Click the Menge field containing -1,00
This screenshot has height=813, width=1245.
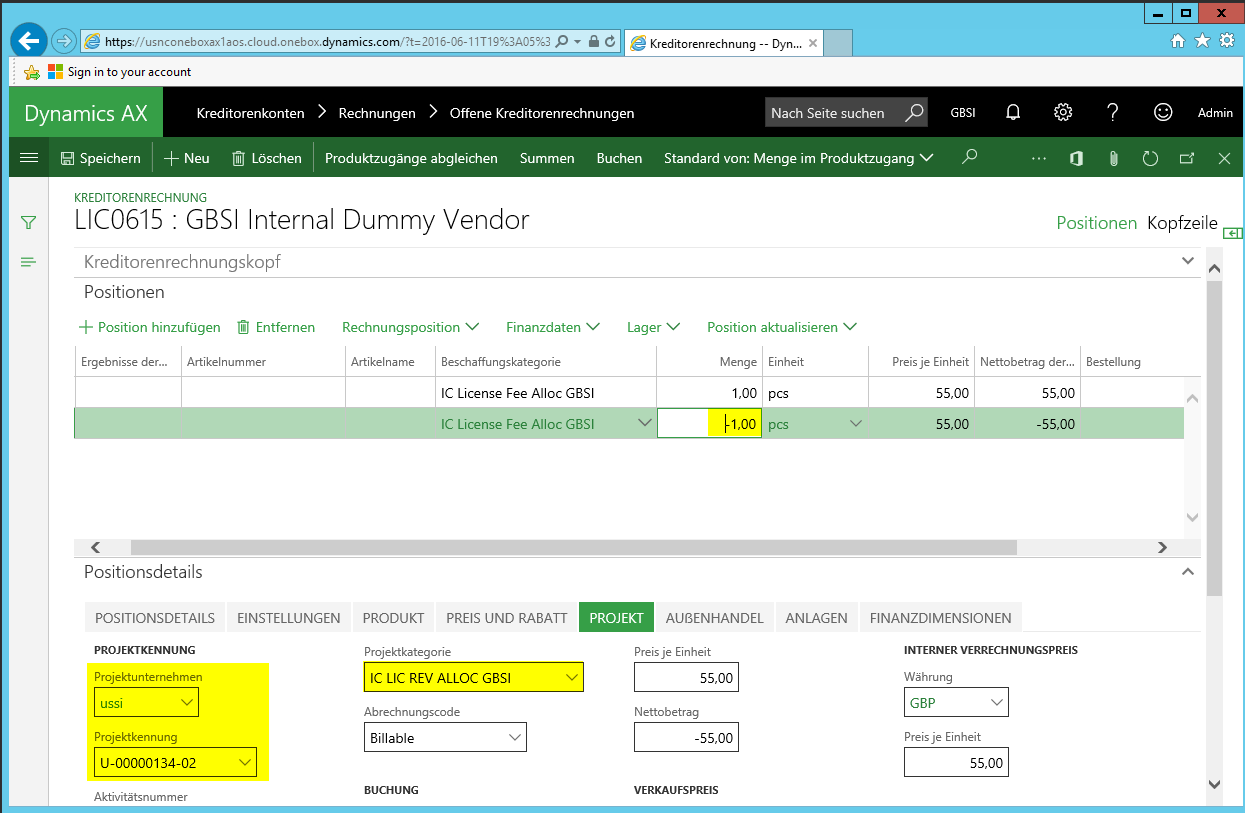tap(709, 424)
